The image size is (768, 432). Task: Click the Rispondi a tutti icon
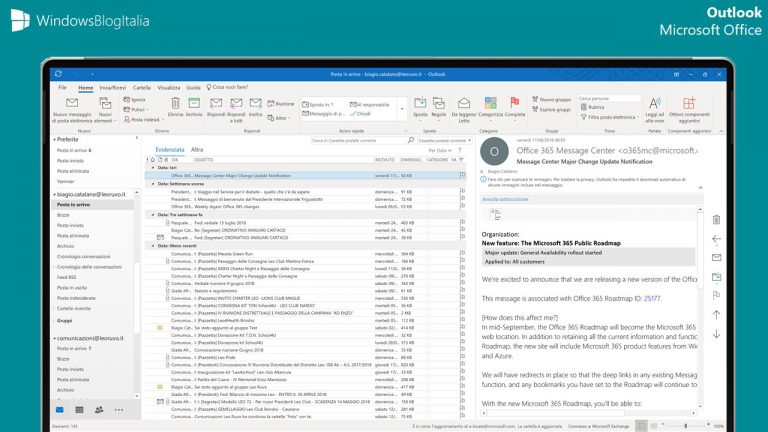point(236,103)
